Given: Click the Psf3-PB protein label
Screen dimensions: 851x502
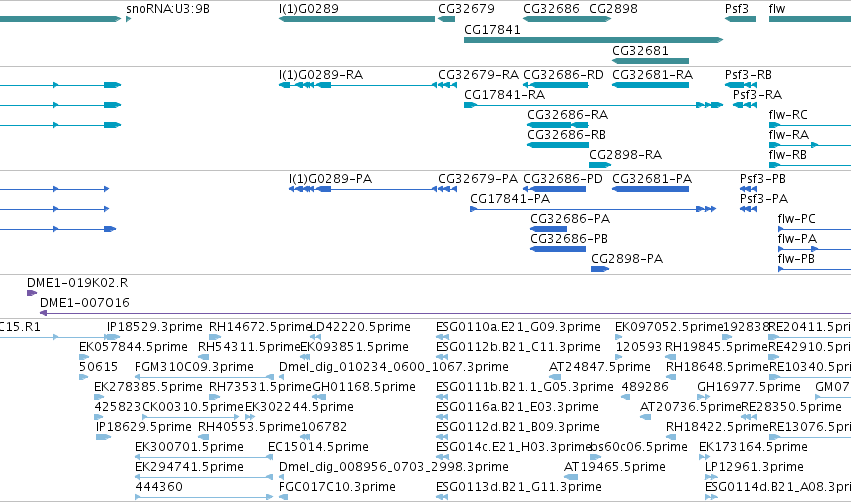Looking at the screenshot, I should click(x=763, y=179).
